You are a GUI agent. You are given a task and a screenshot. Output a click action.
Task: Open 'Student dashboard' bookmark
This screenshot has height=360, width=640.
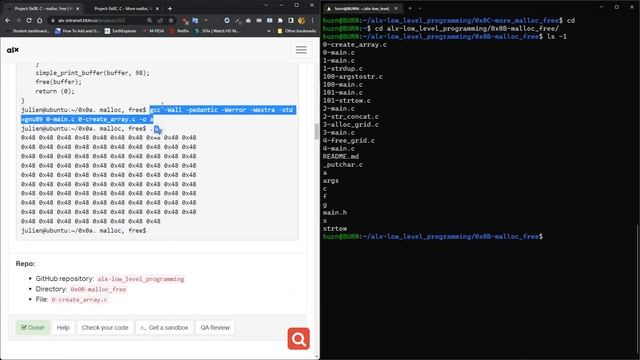pyautogui.click(x=28, y=31)
